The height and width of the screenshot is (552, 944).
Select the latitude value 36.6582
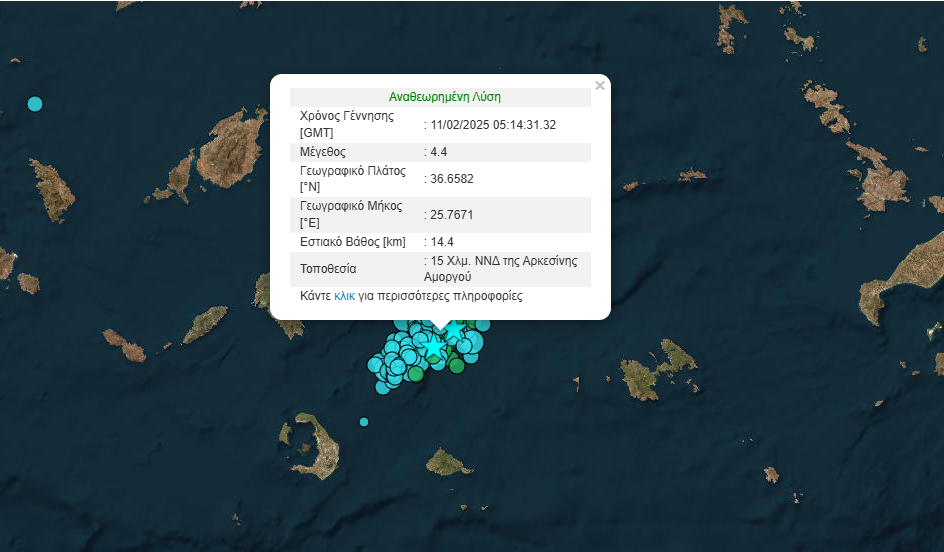[x=451, y=179]
